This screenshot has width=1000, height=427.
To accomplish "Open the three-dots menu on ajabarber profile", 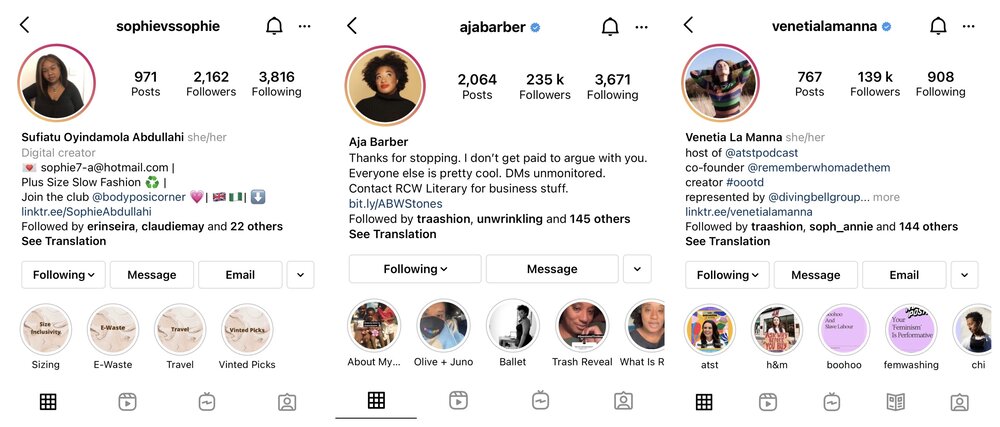I will (642, 27).
